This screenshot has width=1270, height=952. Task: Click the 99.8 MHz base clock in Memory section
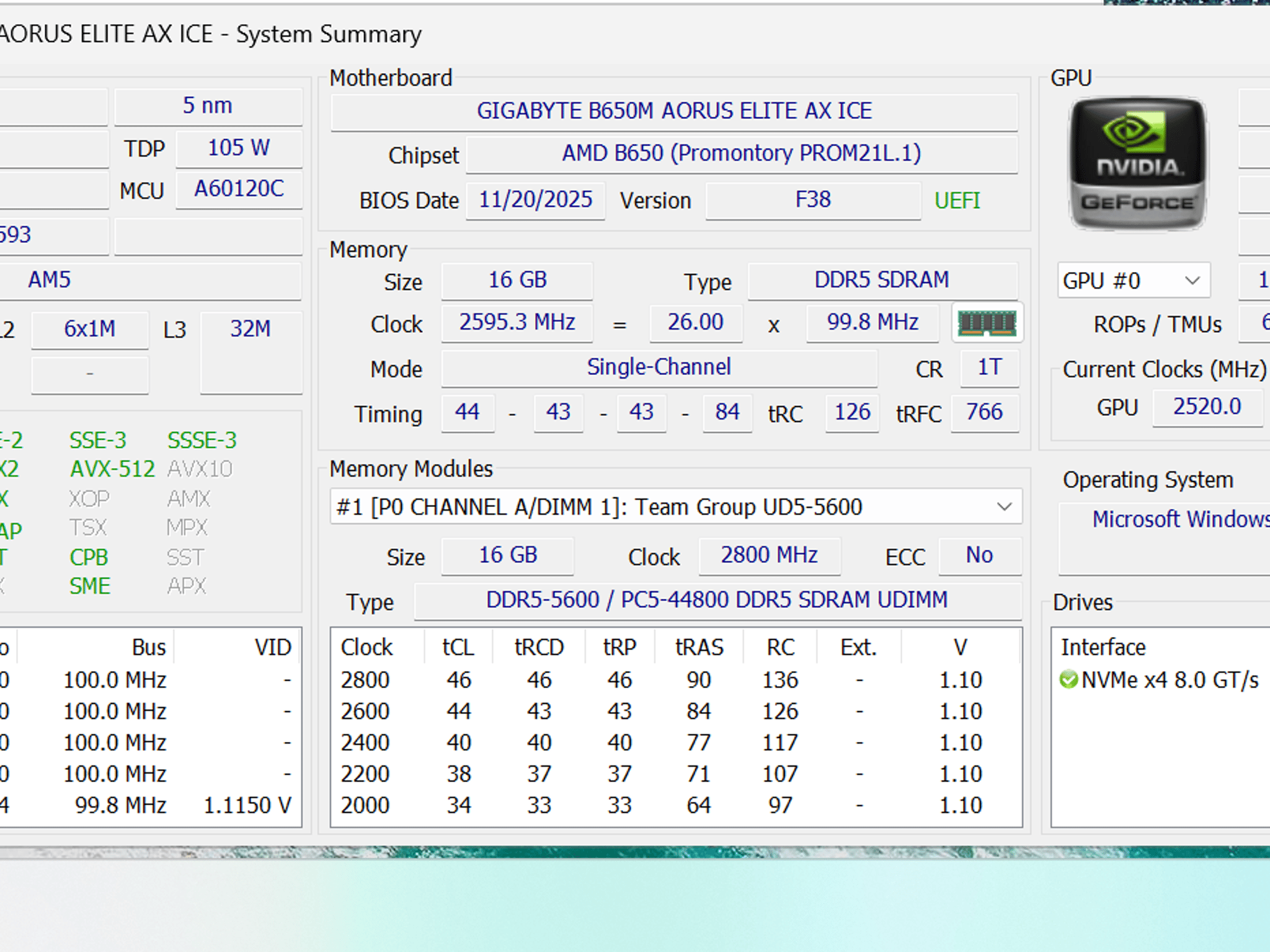tap(873, 323)
